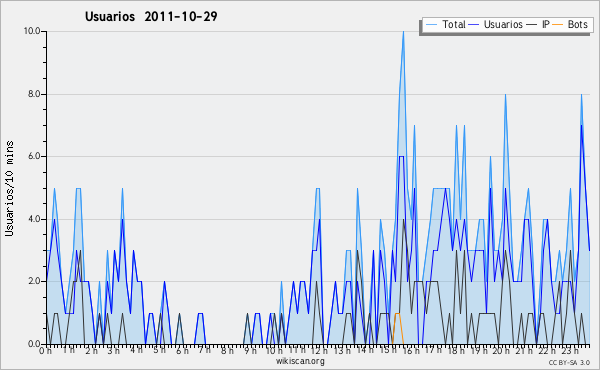
Task: Click the 'IP' legend label
Action: [546, 24]
